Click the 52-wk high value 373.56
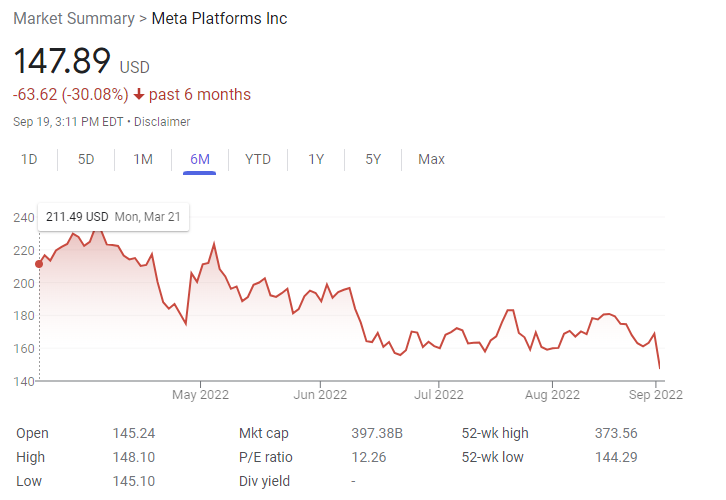Viewport: 726px width, 500px height. tap(616, 433)
